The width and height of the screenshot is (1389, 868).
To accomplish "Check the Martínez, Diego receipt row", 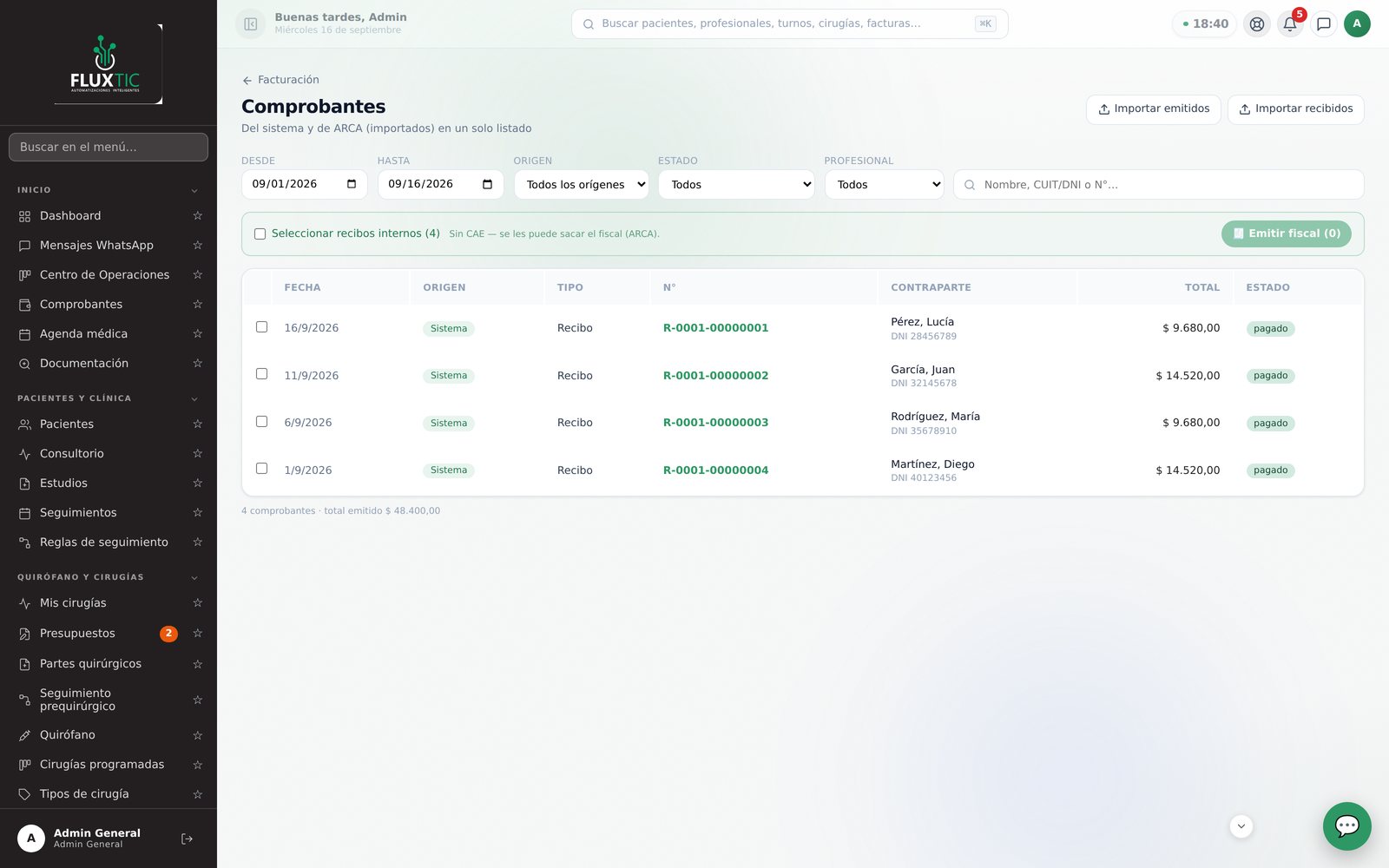I will click(x=261, y=469).
